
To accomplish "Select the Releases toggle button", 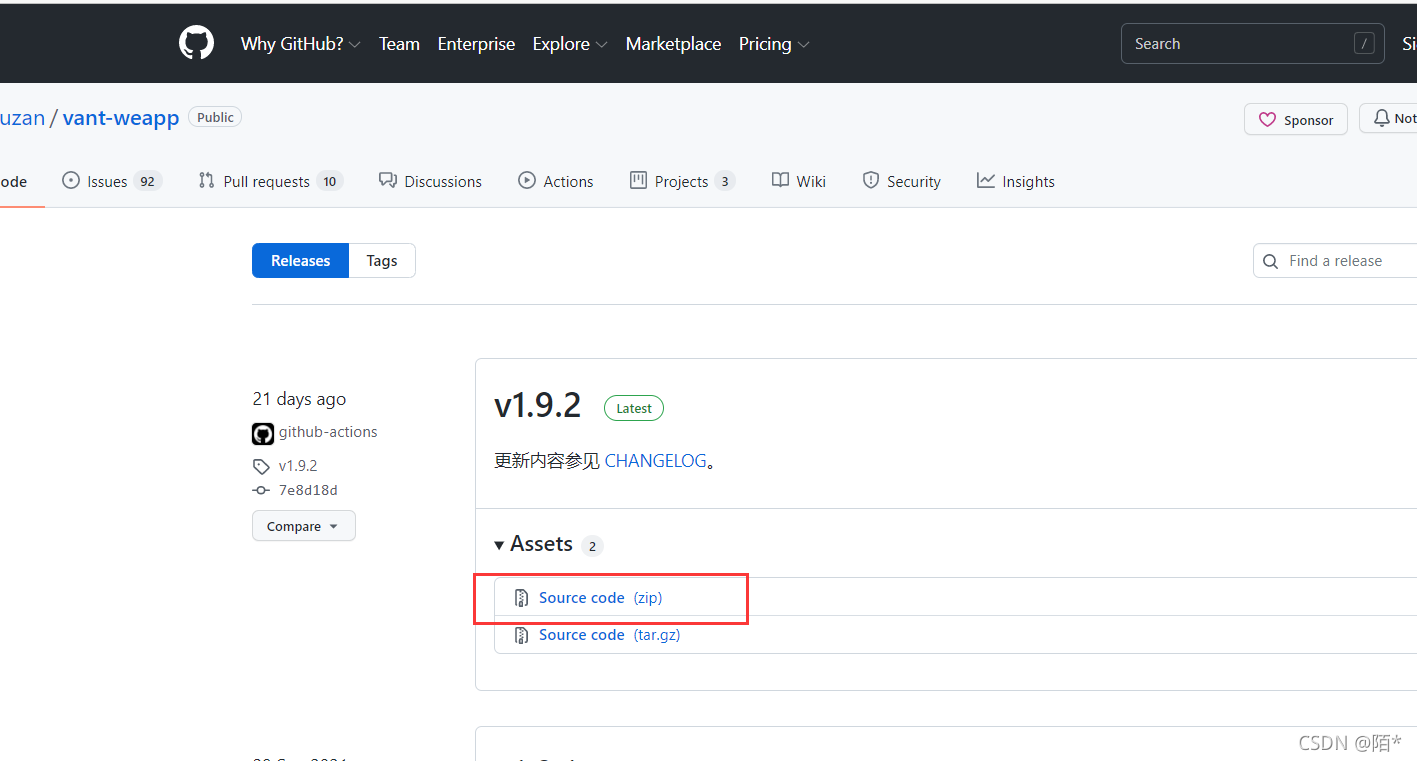I will (x=300, y=260).
